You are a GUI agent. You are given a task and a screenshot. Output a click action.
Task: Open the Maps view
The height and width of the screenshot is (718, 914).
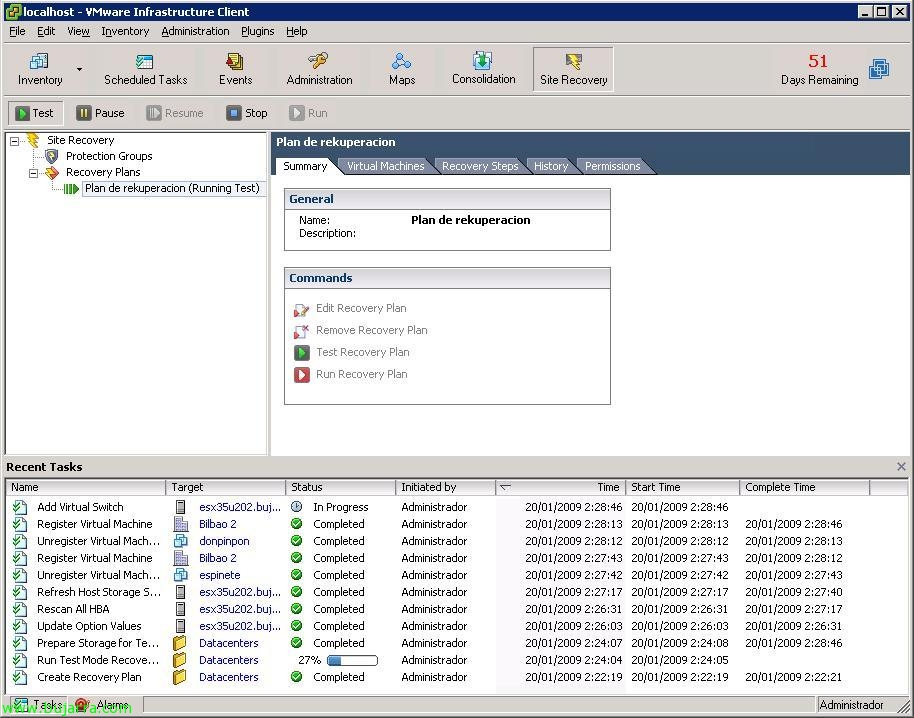click(x=402, y=69)
